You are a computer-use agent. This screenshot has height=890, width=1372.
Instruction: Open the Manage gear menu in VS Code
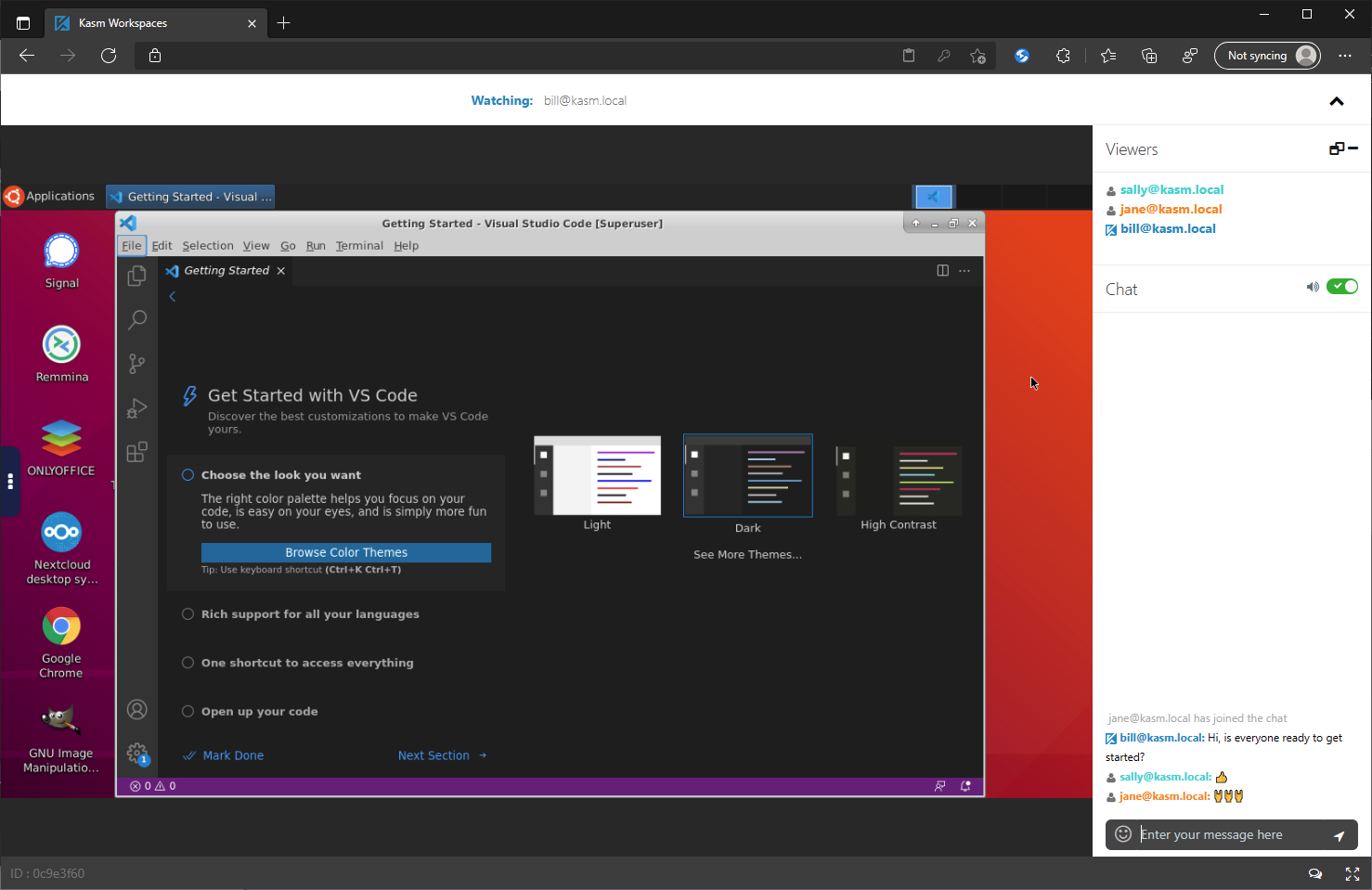click(136, 754)
